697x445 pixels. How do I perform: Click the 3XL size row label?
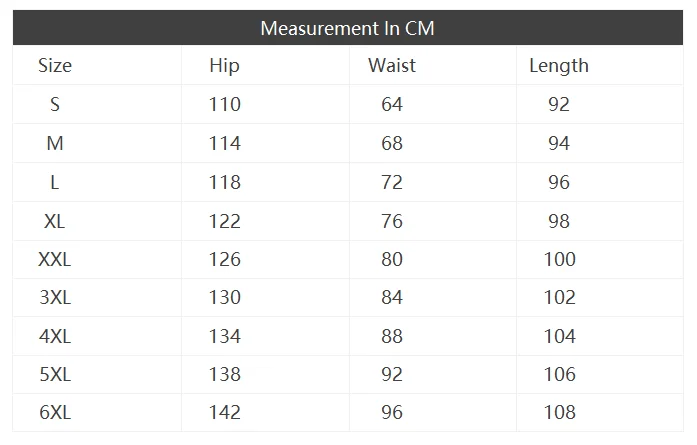(55, 297)
